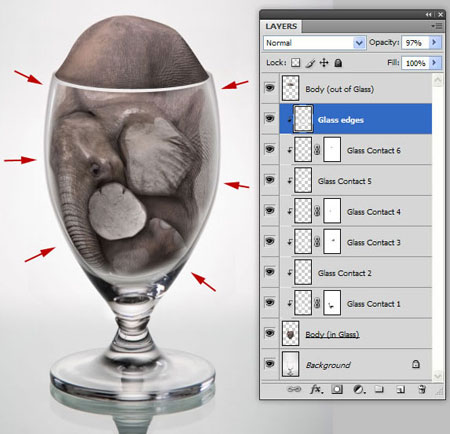Select Glass Contact 3 mask thumbnail
Image resolution: width=450 pixels, height=434 pixels.
(x=332, y=241)
